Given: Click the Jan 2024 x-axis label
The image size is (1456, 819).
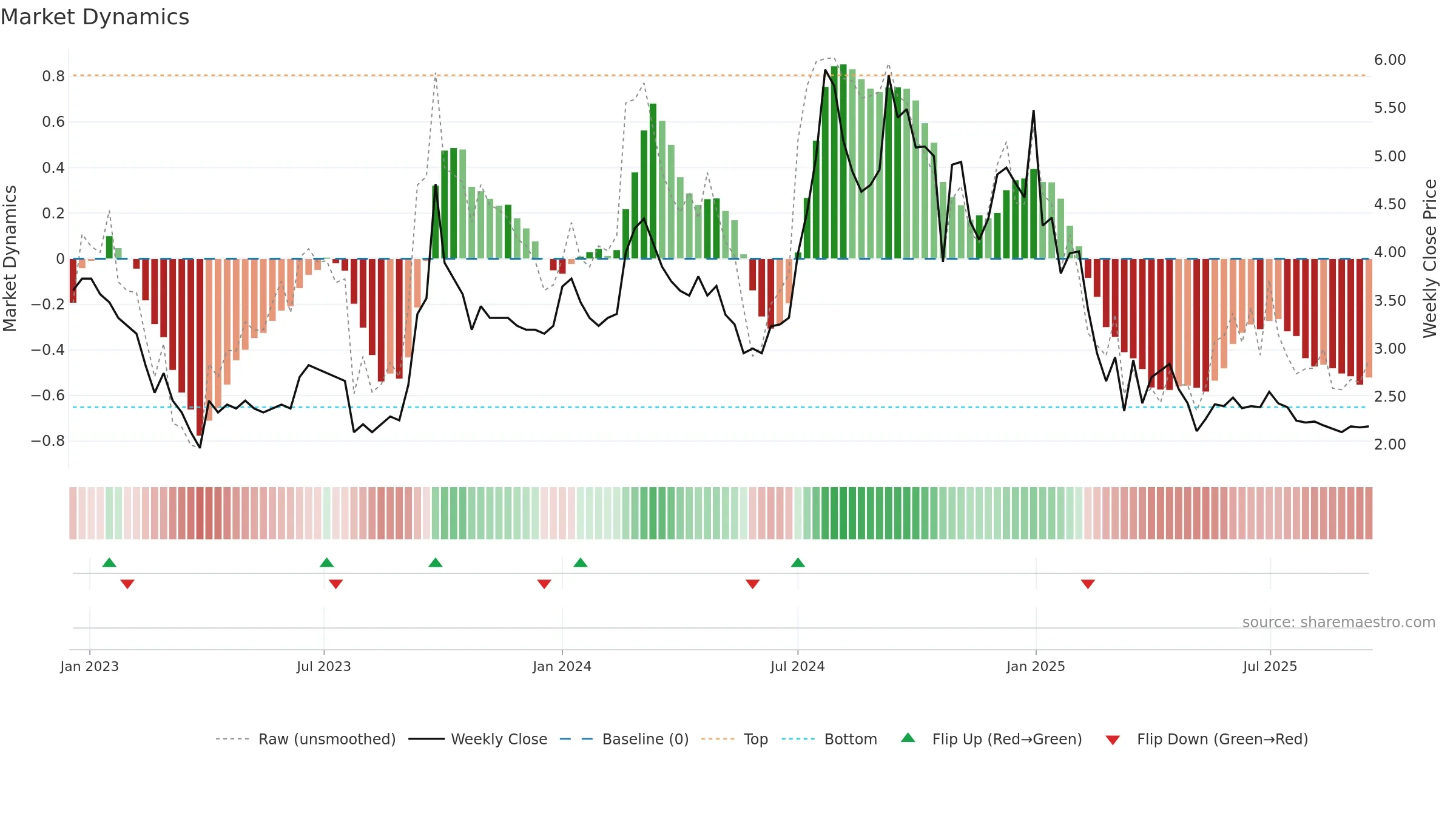Looking at the screenshot, I should (x=562, y=666).
